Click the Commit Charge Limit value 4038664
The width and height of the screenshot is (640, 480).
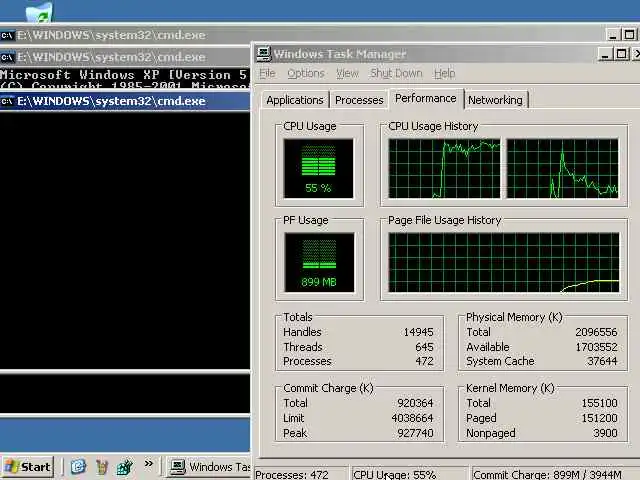coord(412,418)
